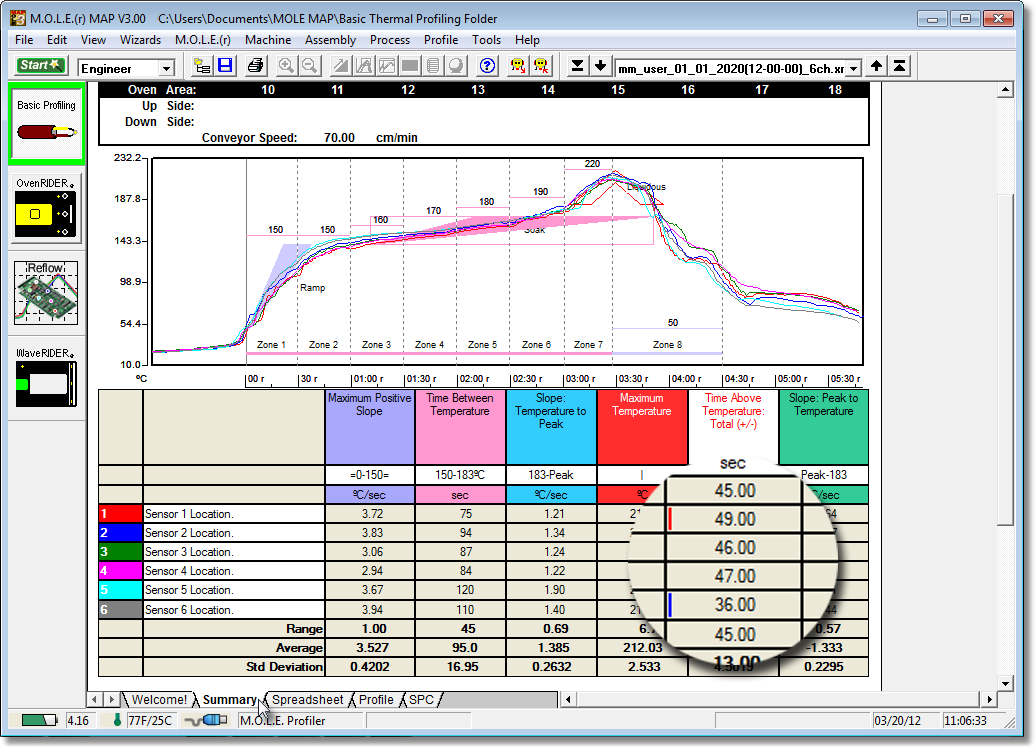The width and height of the screenshot is (1036, 749).
Task: Click the zoom out magnifier icon
Action: coord(309,66)
